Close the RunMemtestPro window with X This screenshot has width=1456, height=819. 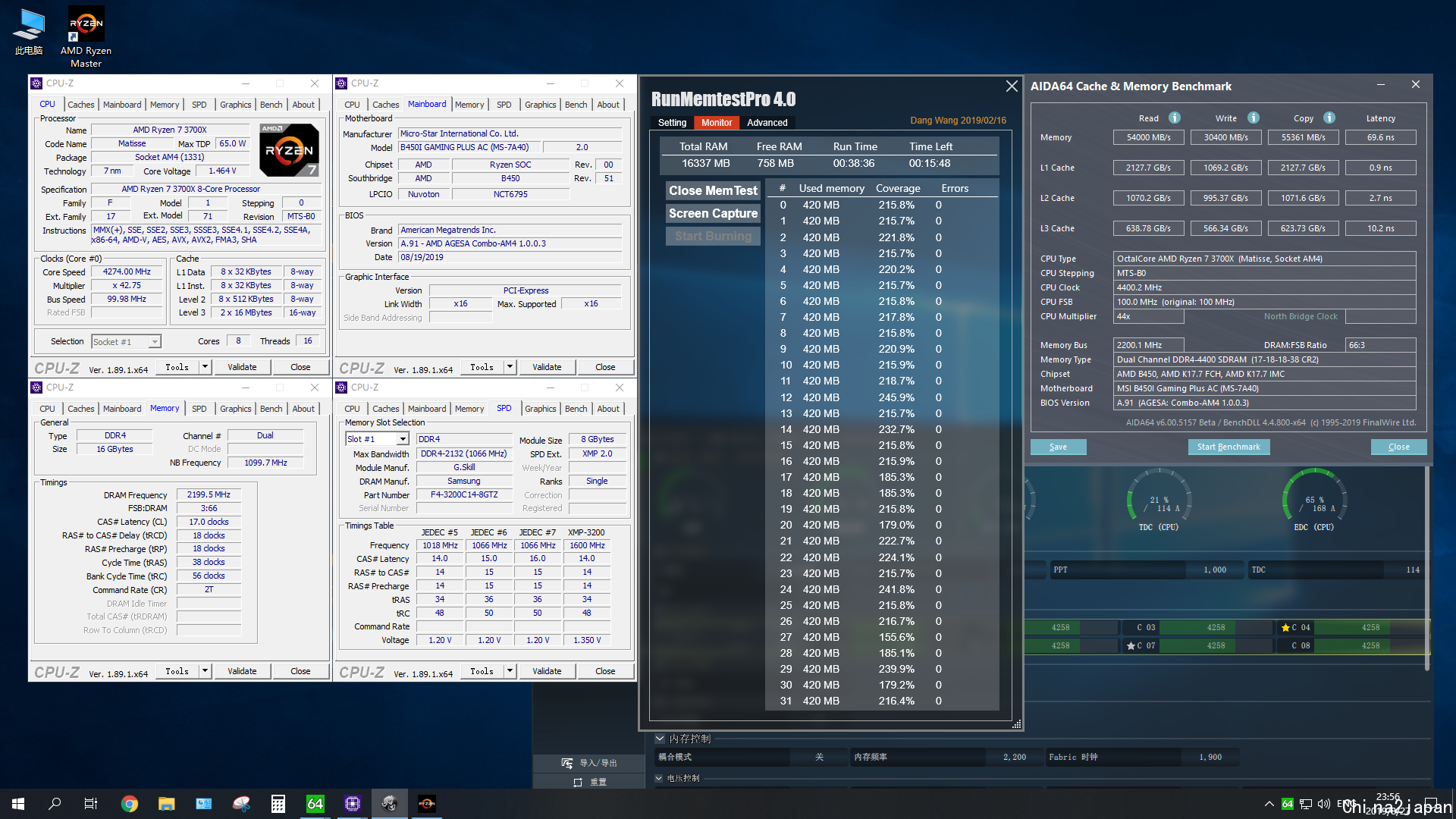tap(1012, 86)
